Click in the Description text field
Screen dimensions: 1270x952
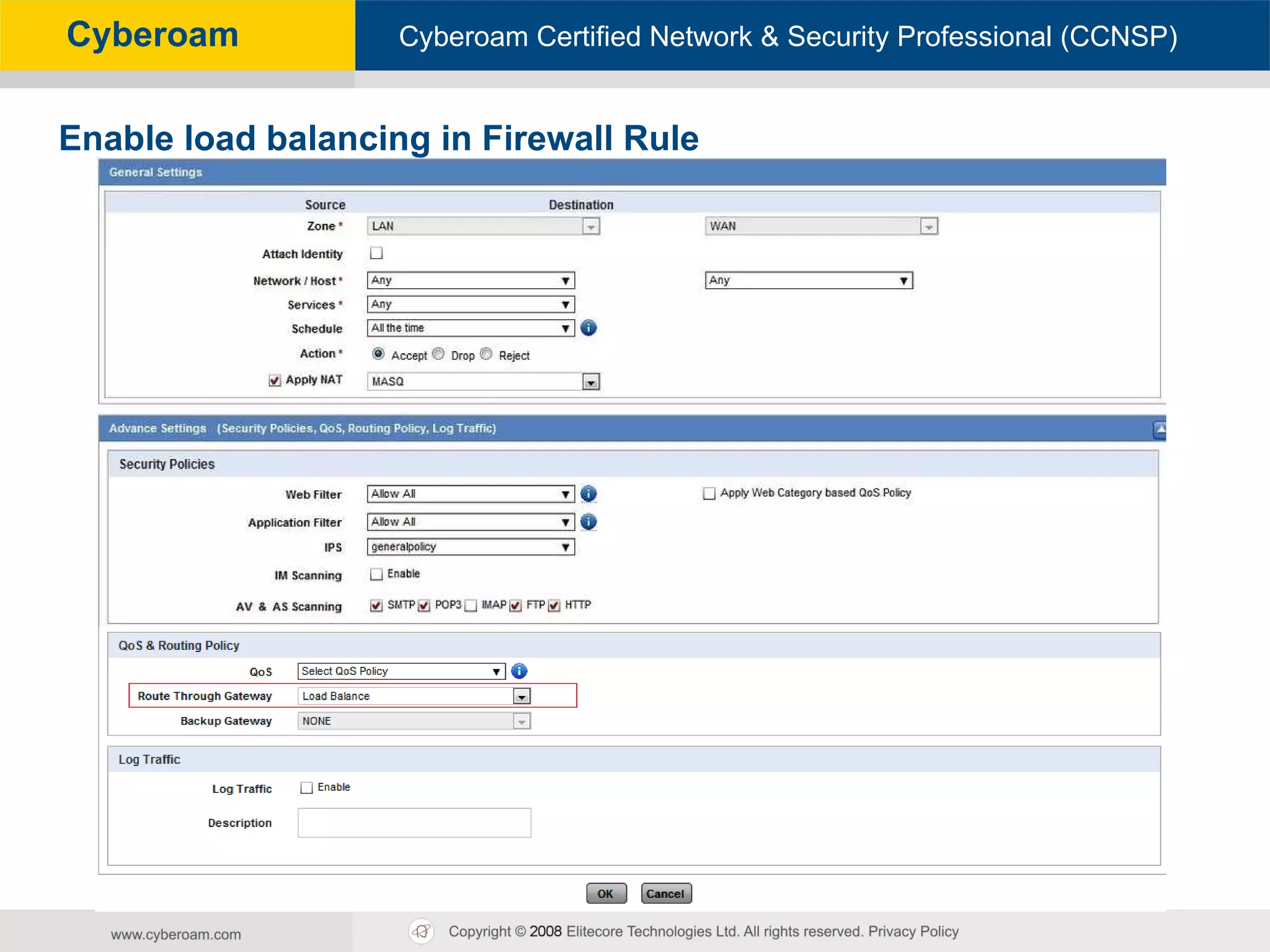[x=414, y=822]
